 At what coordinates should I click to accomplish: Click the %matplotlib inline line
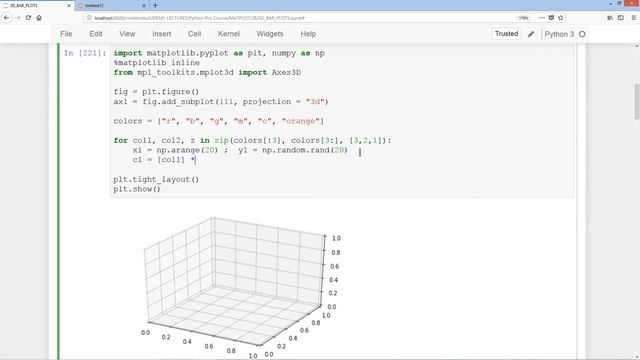tap(157, 63)
